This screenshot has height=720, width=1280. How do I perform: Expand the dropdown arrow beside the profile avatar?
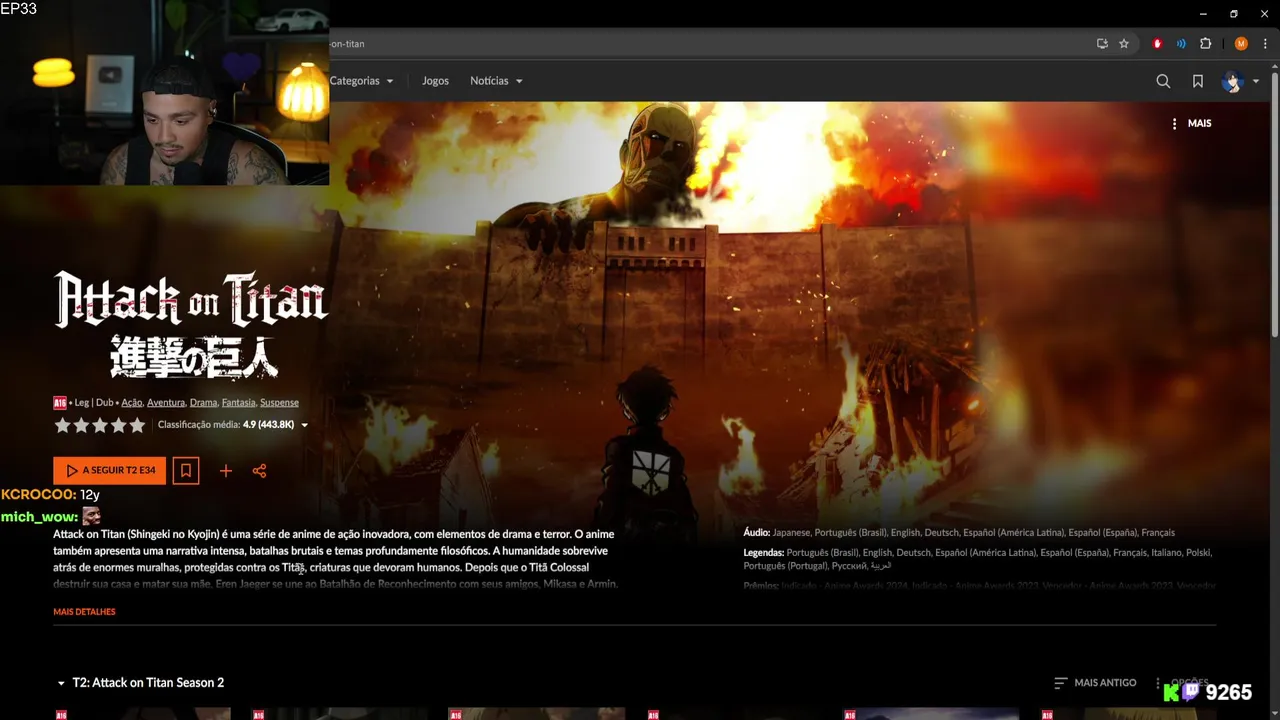click(x=1256, y=82)
